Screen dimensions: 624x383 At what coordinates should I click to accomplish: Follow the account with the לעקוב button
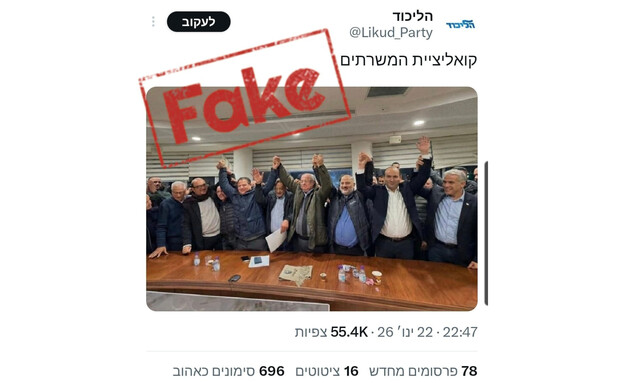[x=199, y=21]
